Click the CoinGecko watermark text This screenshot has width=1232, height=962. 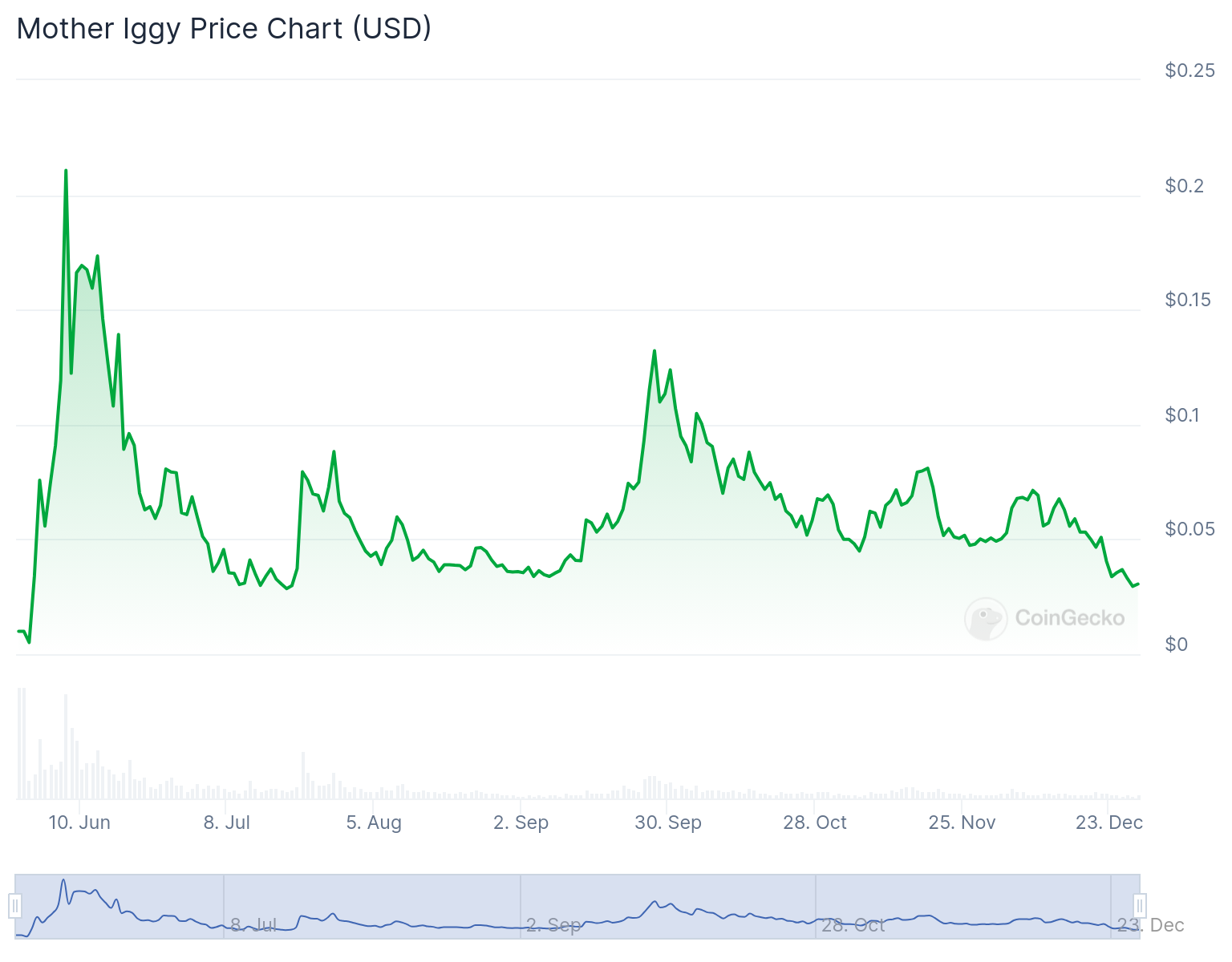pos(1070,618)
